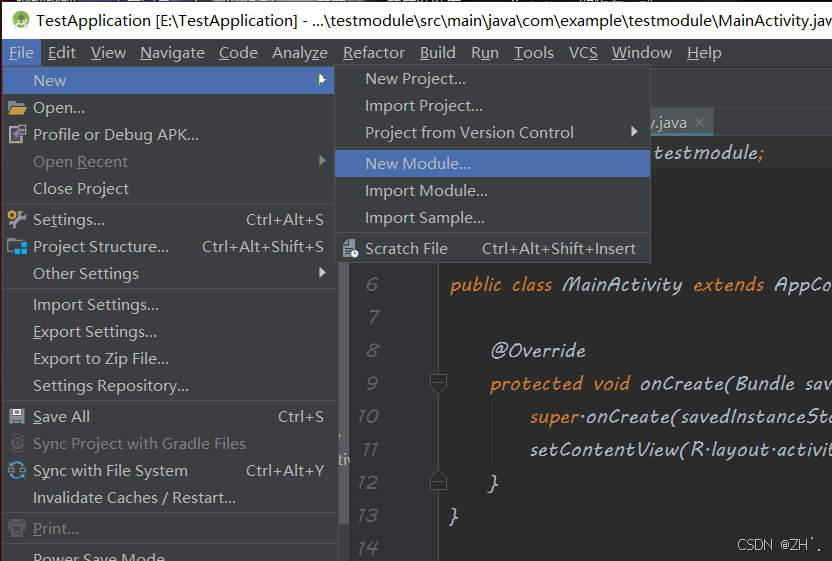This screenshot has height=561, width=832.
Task: Select Import Module... menu entry
Action: [492, 191]
